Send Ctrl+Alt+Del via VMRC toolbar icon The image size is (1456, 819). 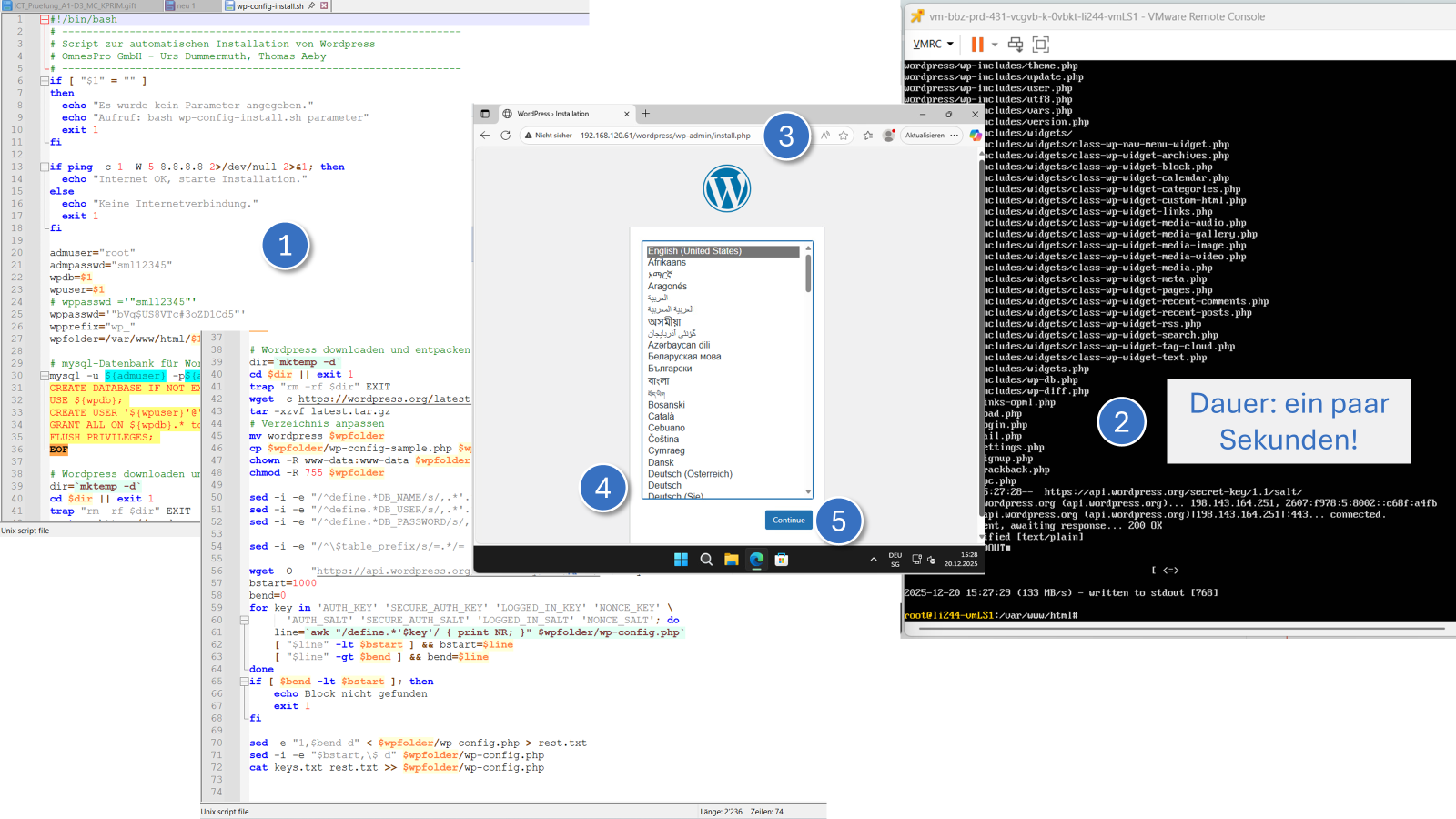click(1016, 44)
